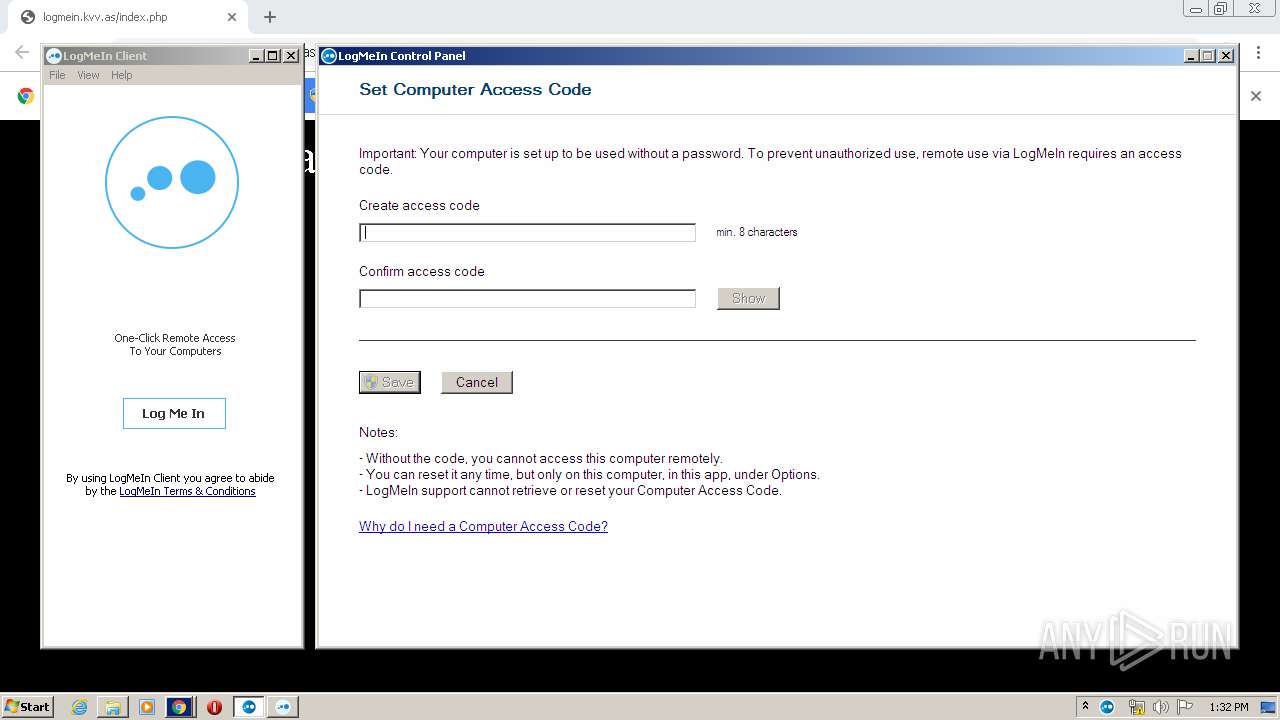Restore down the Chrome browser window
The image size is (1280, 720).
[1220, 9]
